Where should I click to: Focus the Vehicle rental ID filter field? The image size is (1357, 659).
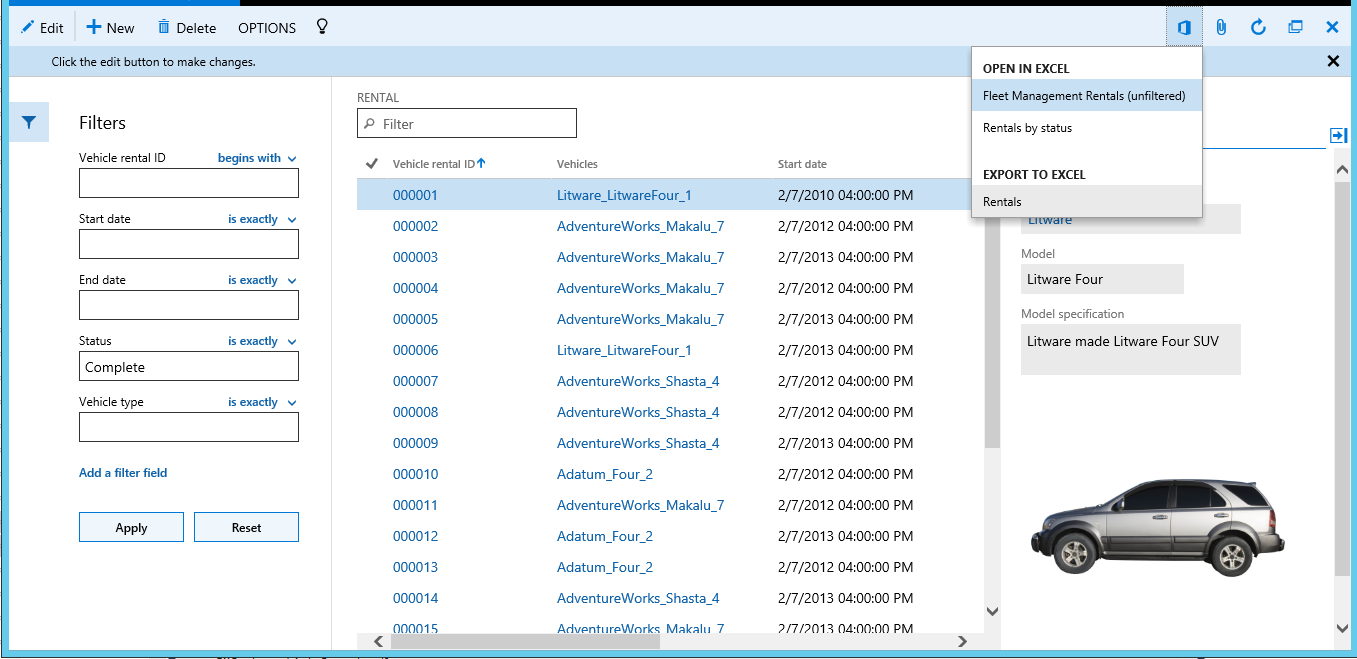click(x=189, y=183)
